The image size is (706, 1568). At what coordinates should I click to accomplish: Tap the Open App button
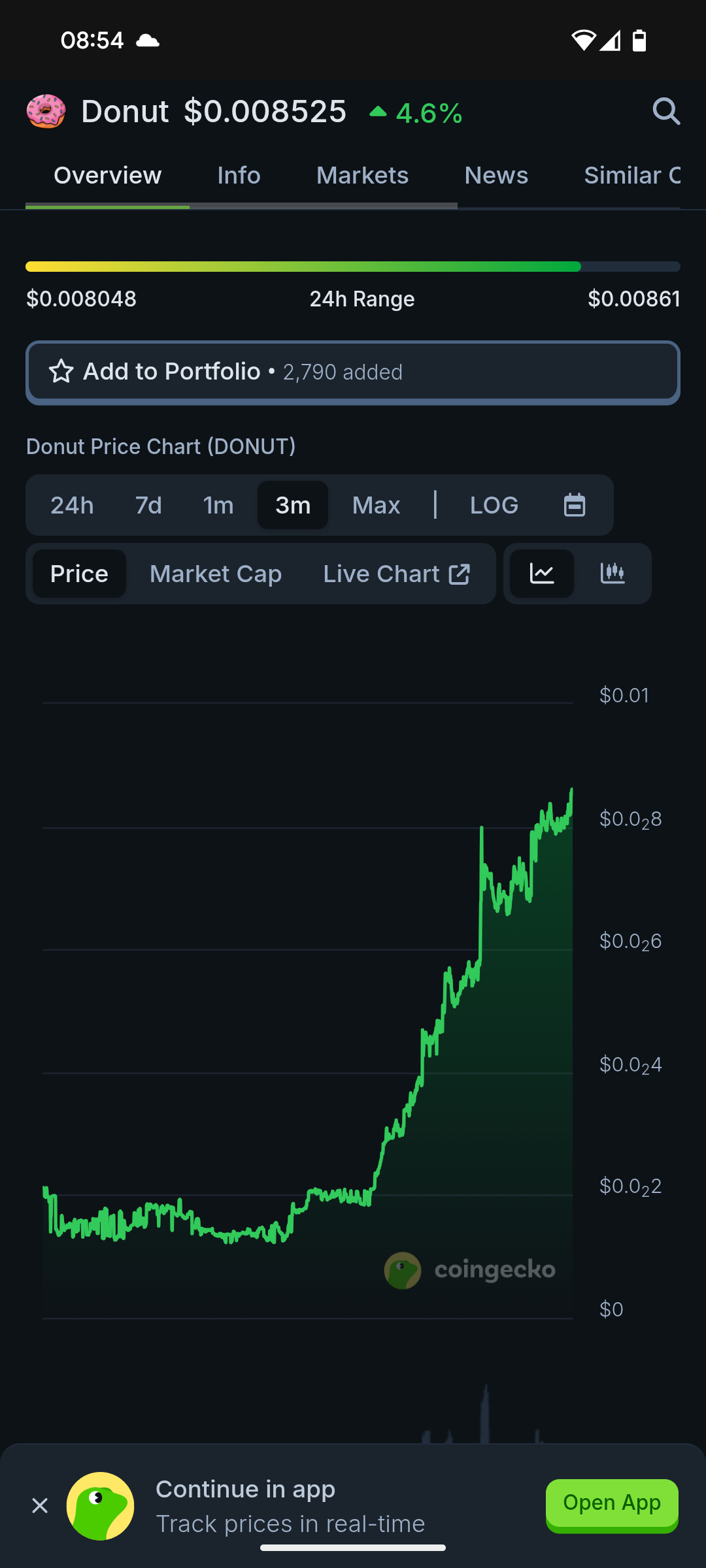[x=612, y=1505]
